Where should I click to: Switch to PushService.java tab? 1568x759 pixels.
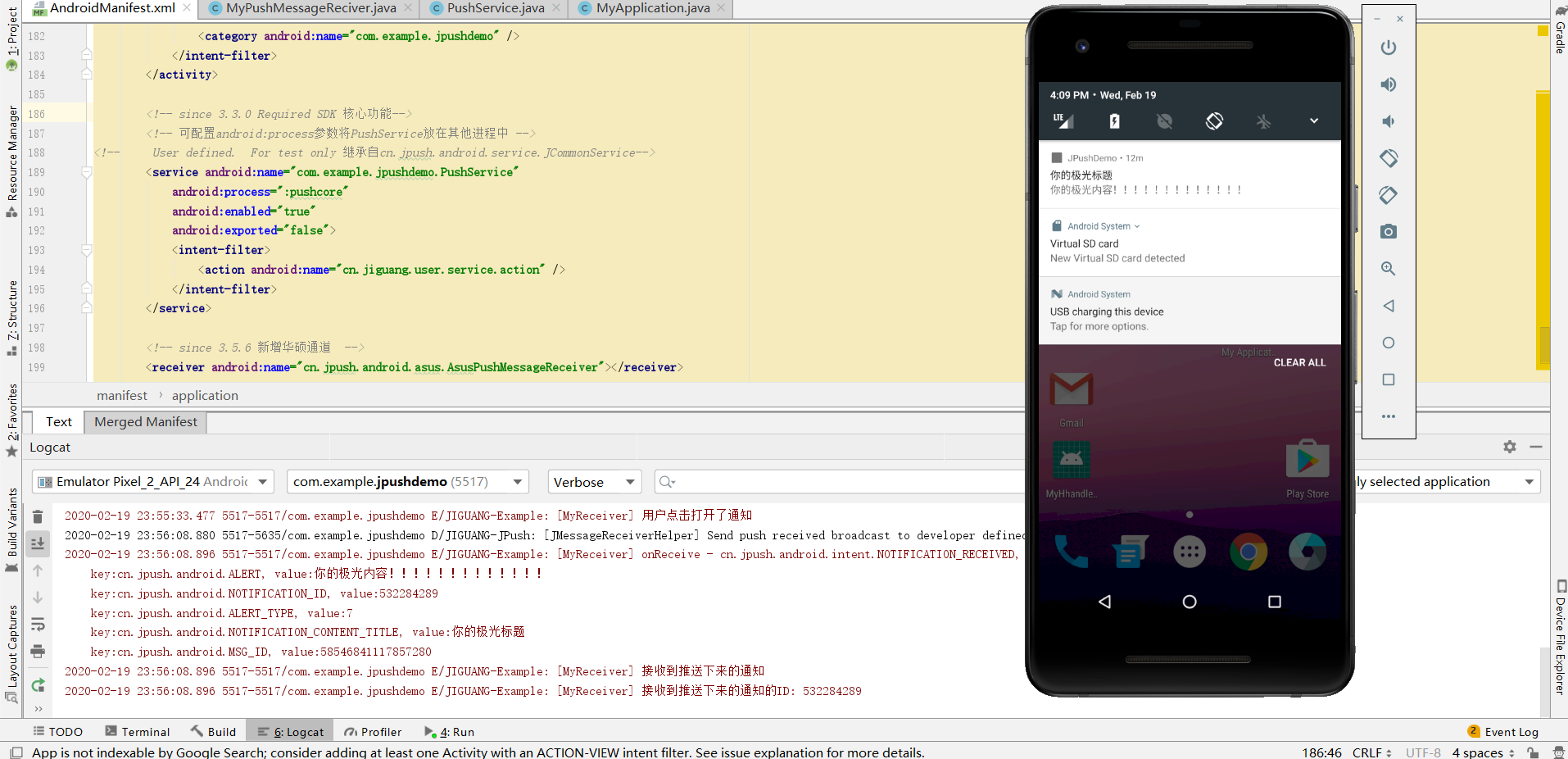496,8
